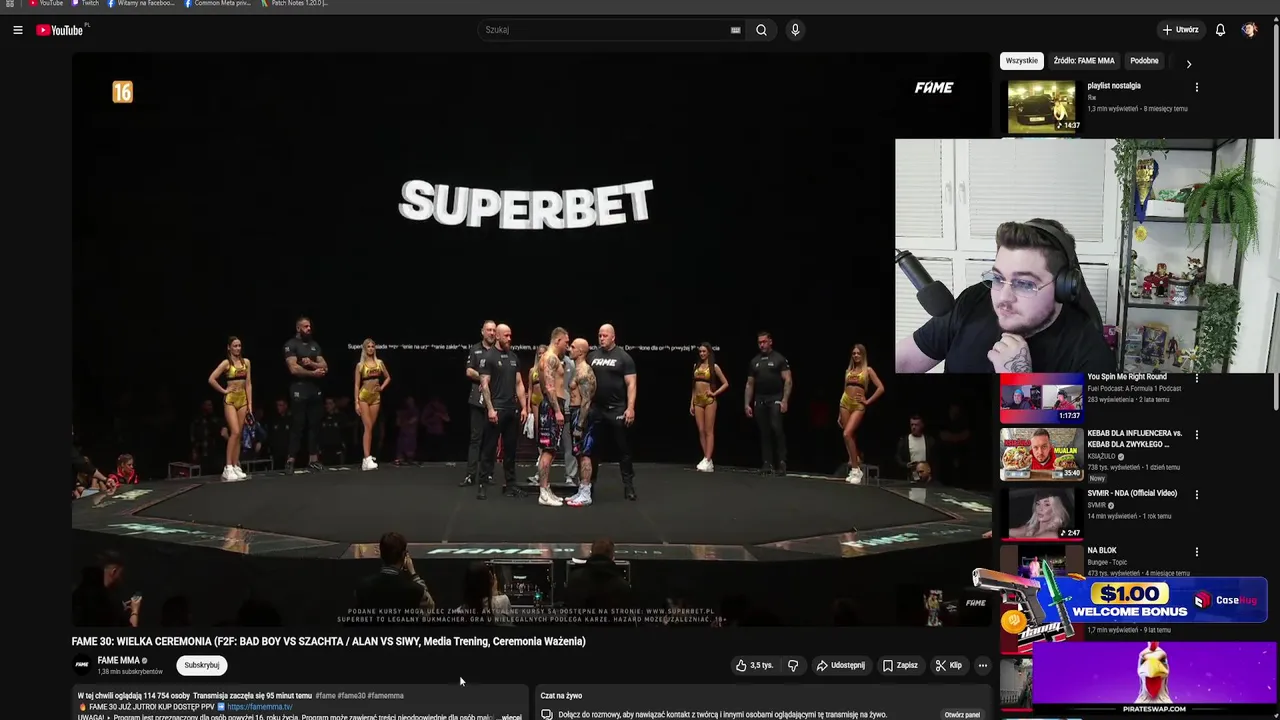
Task: Open the Otwórz panel chat button
Action: tap(962, 715)
